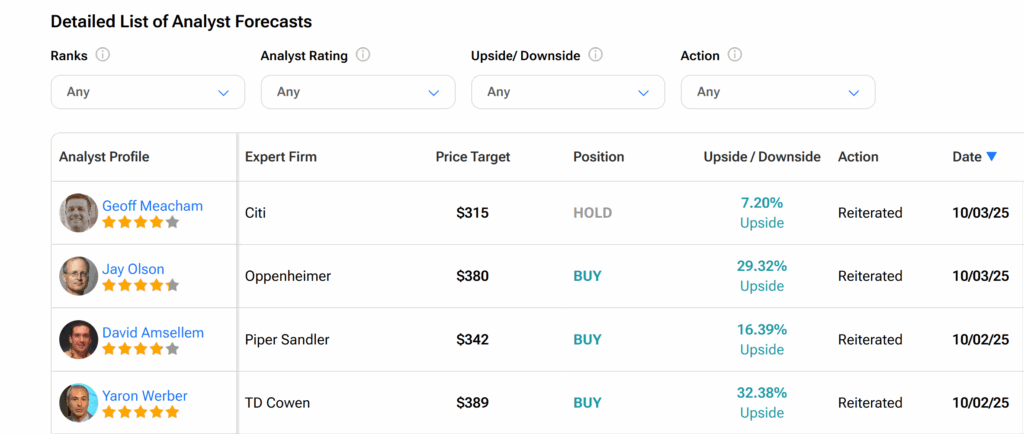
Task: Click the info icon beside Action filter
Action: pos(735,55)
